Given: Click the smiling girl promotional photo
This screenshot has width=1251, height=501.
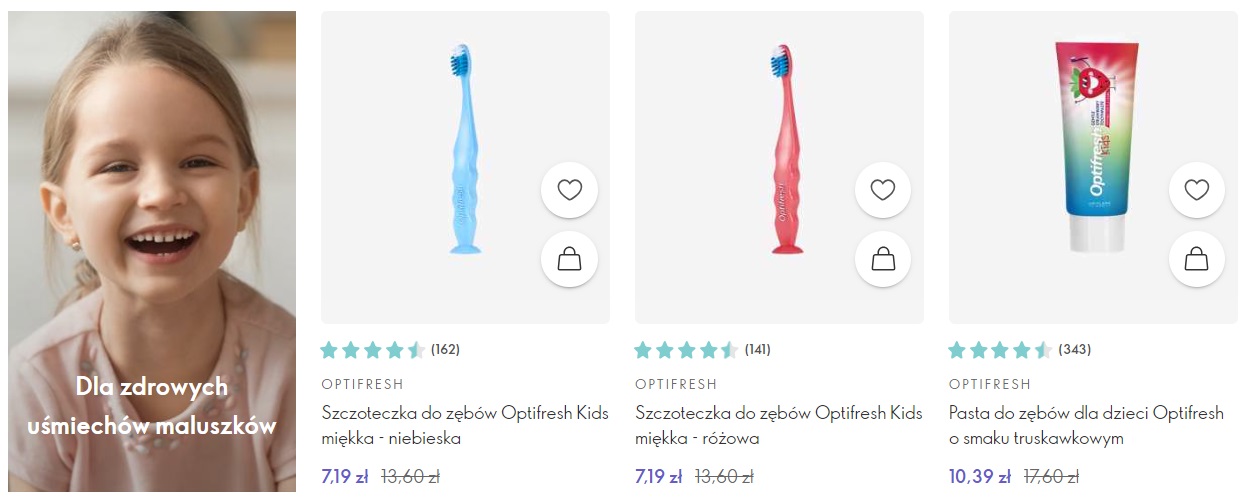Looking at the screenshot, I should (x=152, y=251).
